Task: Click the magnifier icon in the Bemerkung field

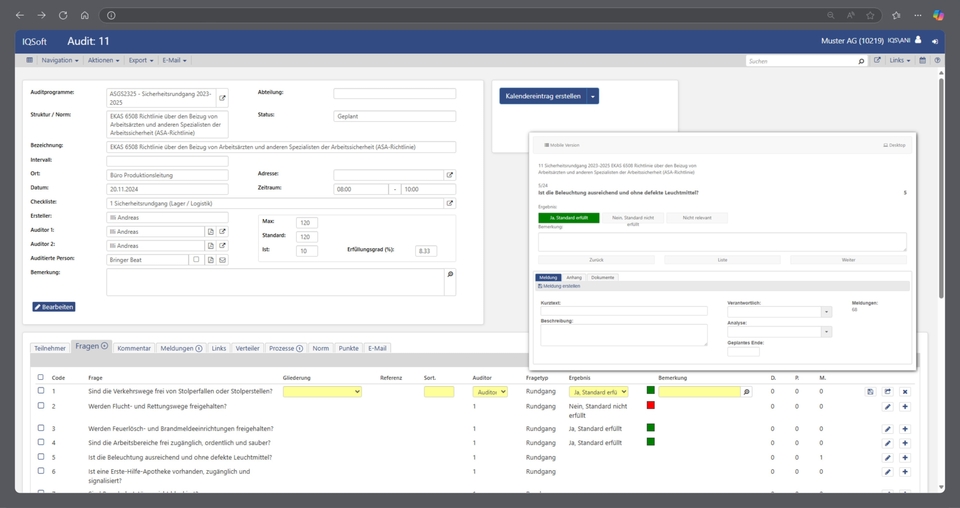Action: (x=449, y=274)
